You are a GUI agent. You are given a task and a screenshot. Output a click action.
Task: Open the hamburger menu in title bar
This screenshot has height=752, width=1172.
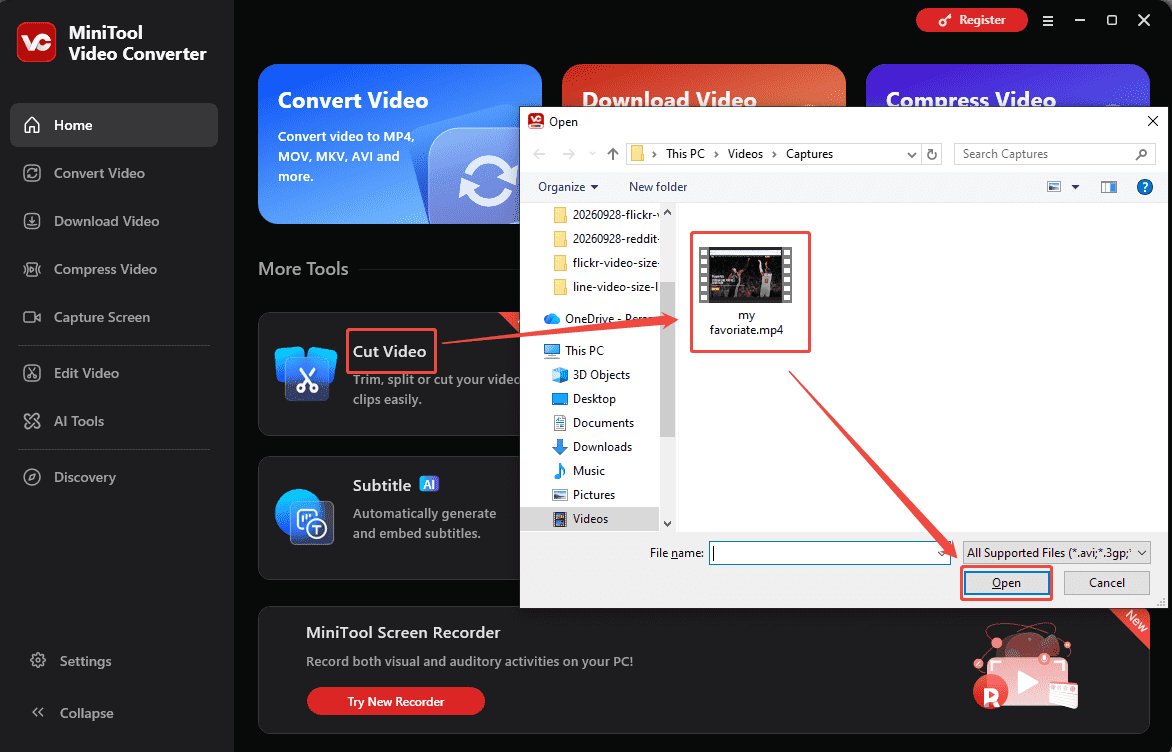[1048, 21]
